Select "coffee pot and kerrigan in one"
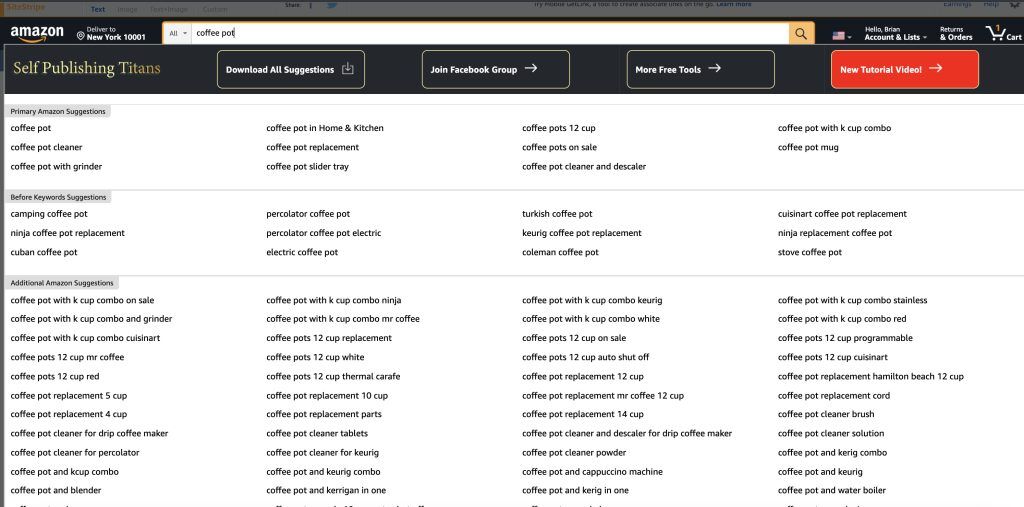The height and width of the screenshot is (507, 1024). tap(325, 491)
